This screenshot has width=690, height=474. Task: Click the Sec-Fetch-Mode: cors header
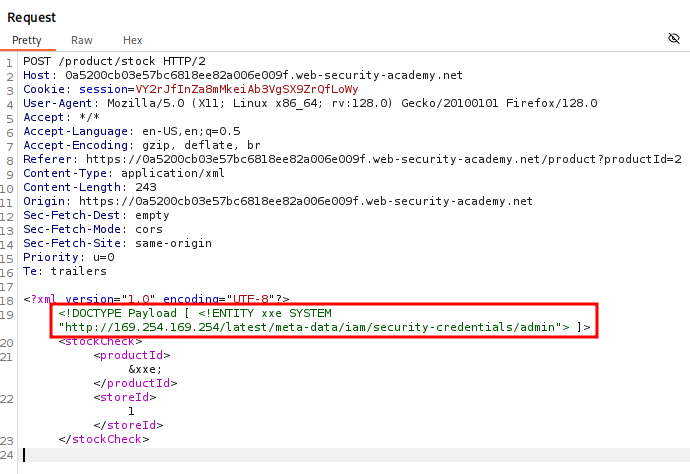pyautogui.click(x=93, y=229)
